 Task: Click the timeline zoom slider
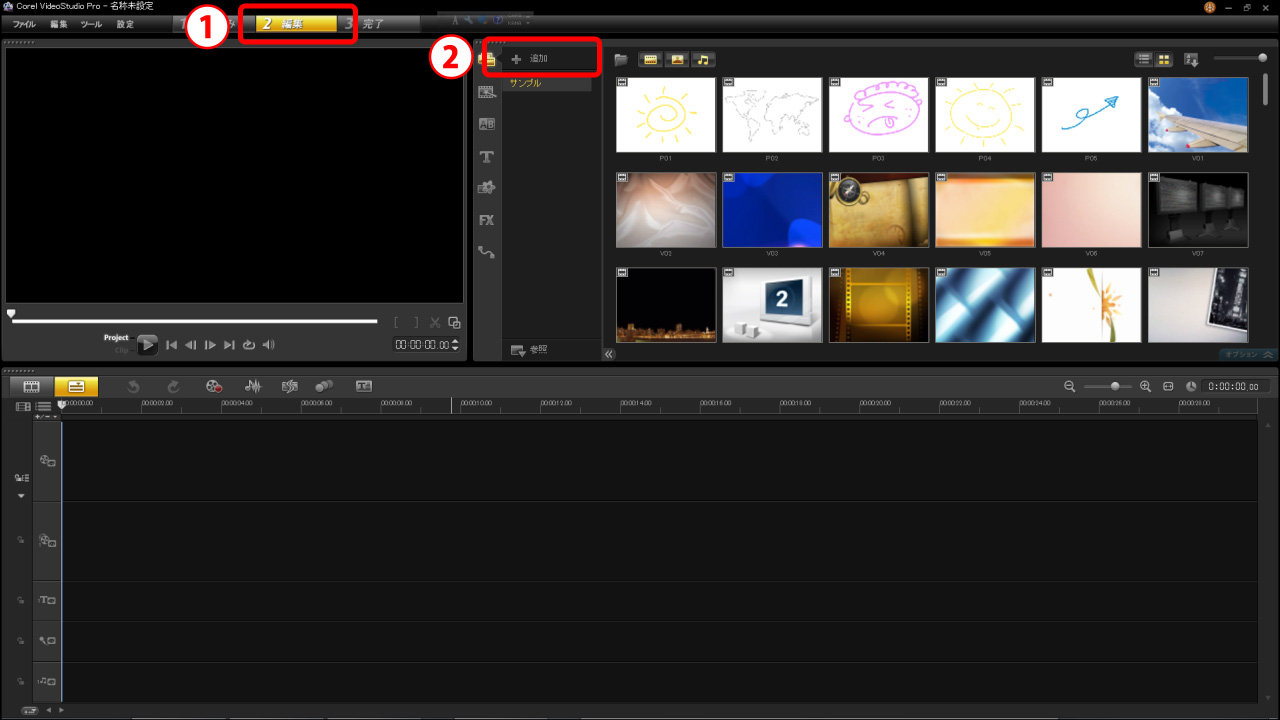(1114, 386)
